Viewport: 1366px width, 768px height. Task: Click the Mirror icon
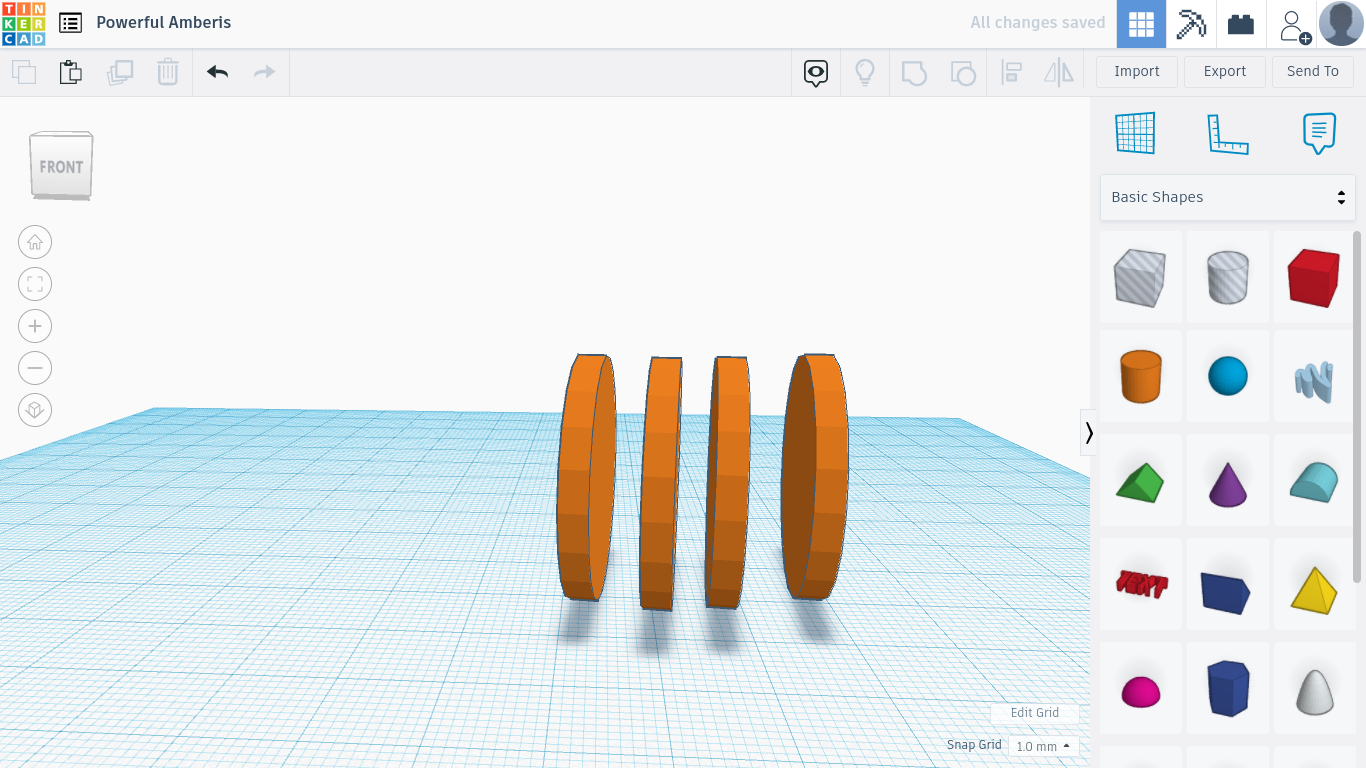point(1059,72)
